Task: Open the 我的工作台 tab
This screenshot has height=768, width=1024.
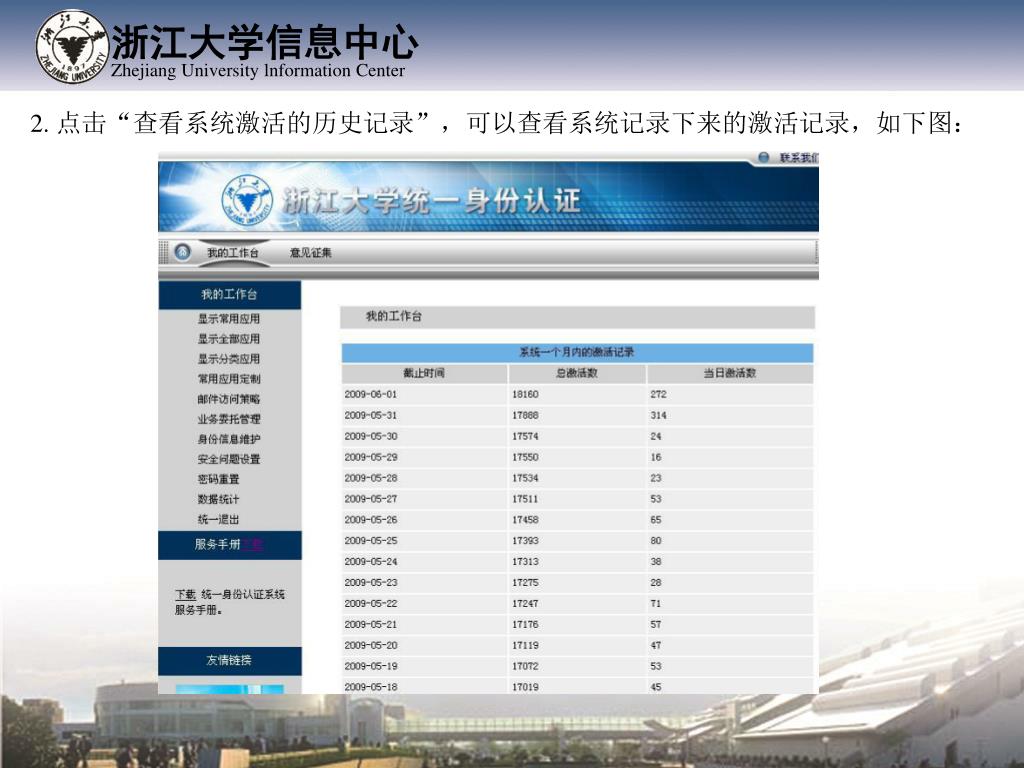Action: pyautogui.click(x=233, y=253)
